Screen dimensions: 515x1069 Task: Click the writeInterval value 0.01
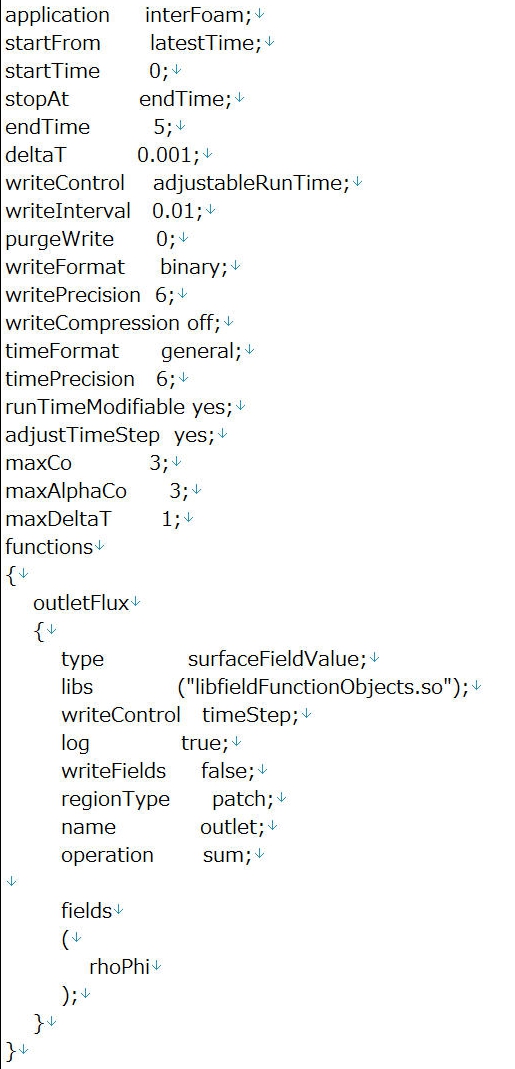(177, 211)
